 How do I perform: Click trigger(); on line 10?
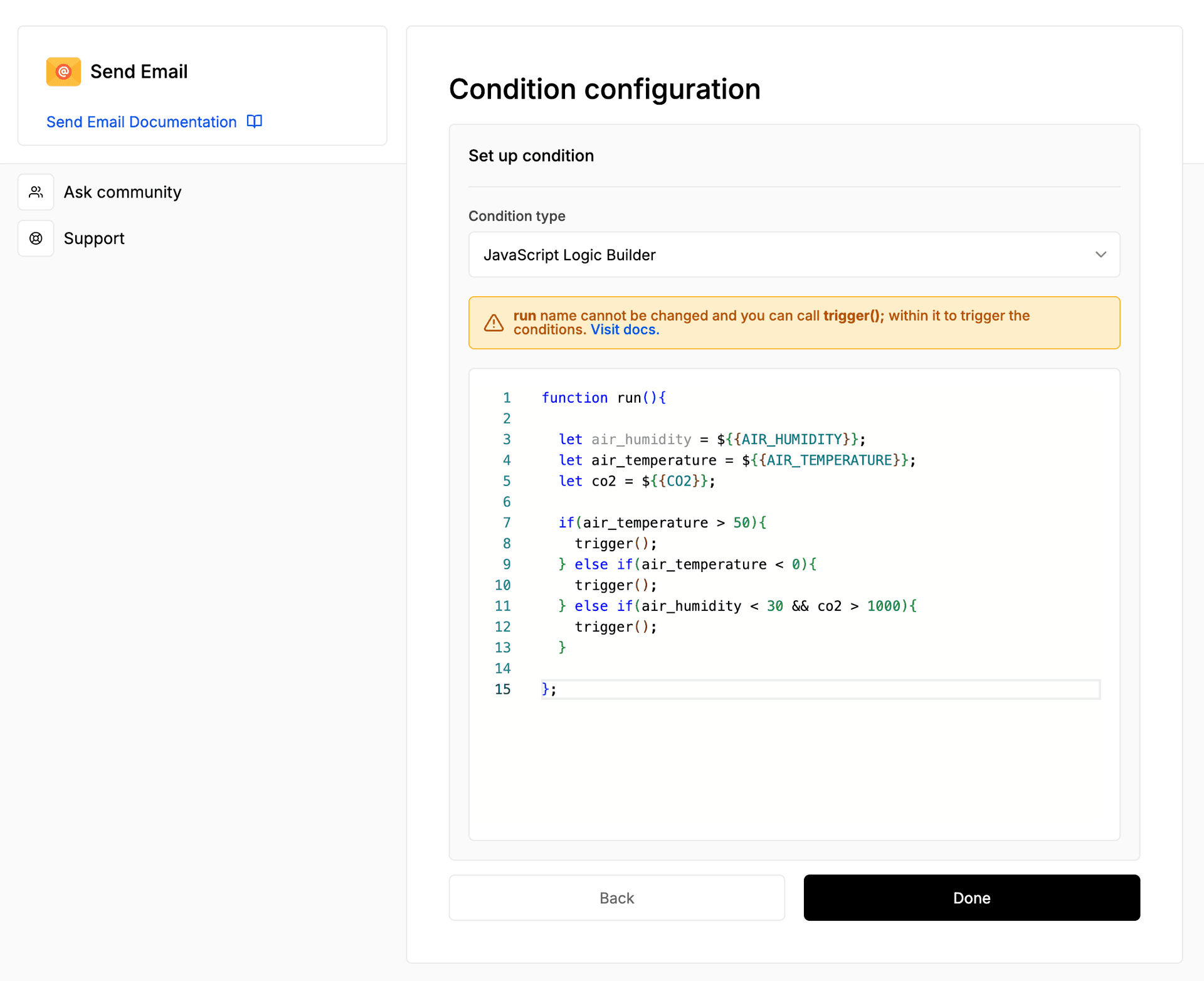(x=616, y=585)
